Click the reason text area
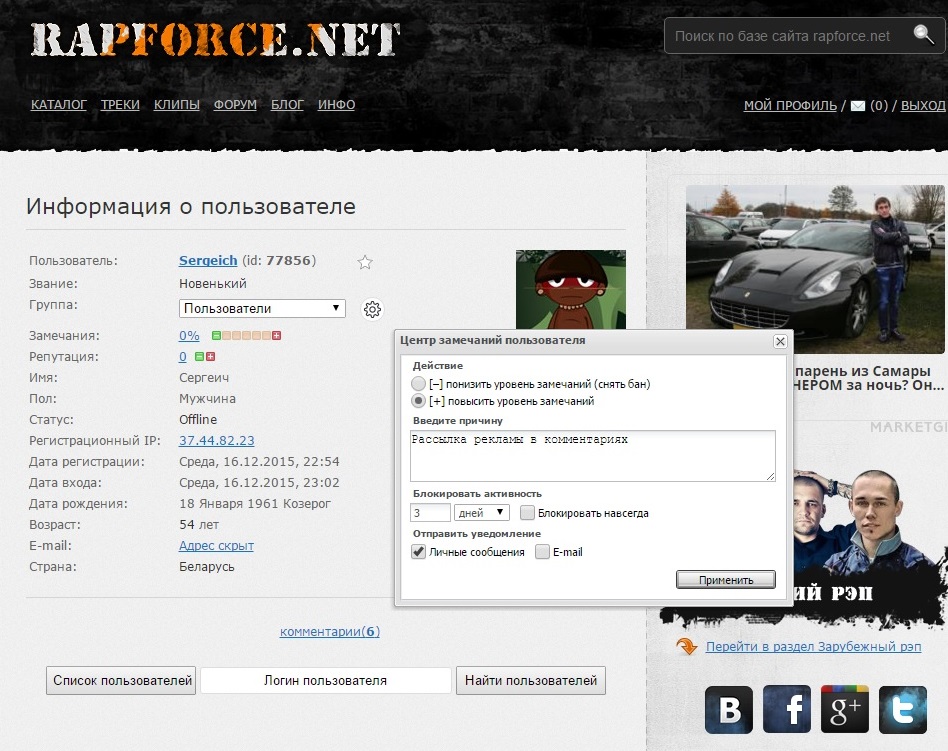 (592, 456)
